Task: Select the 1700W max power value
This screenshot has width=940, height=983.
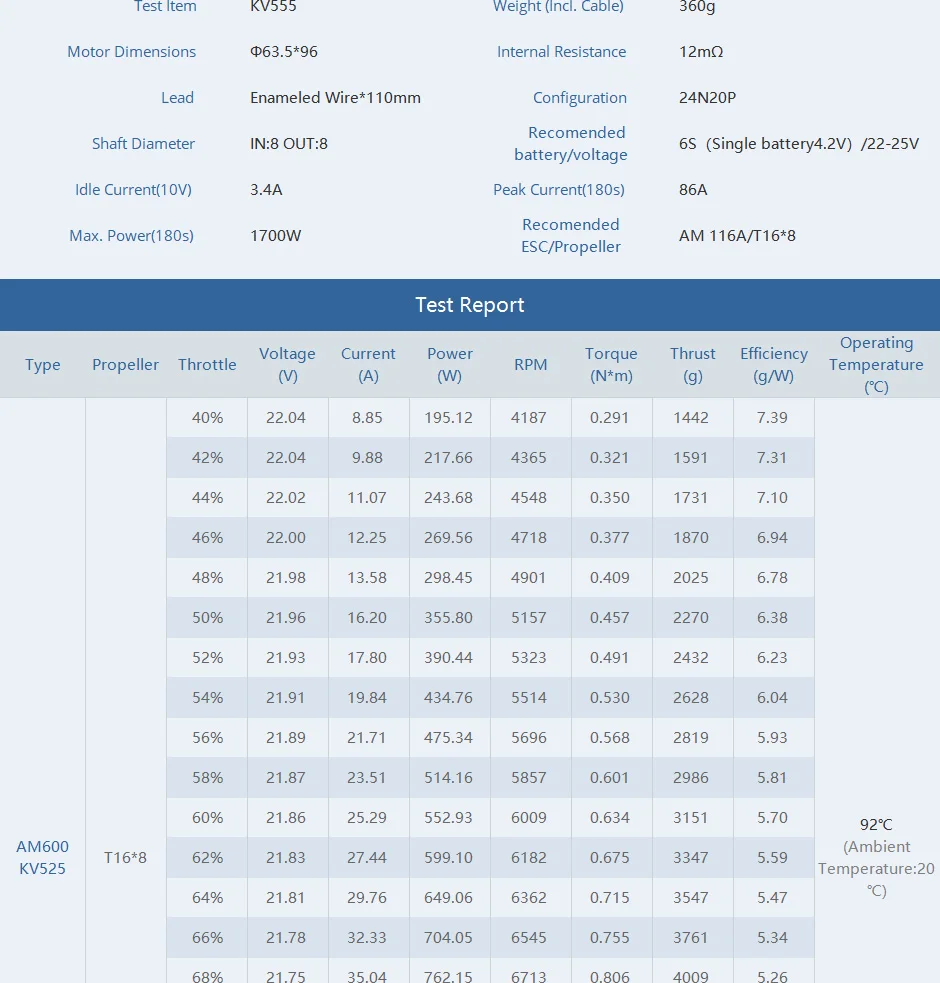Action: (x=275, y=235)
